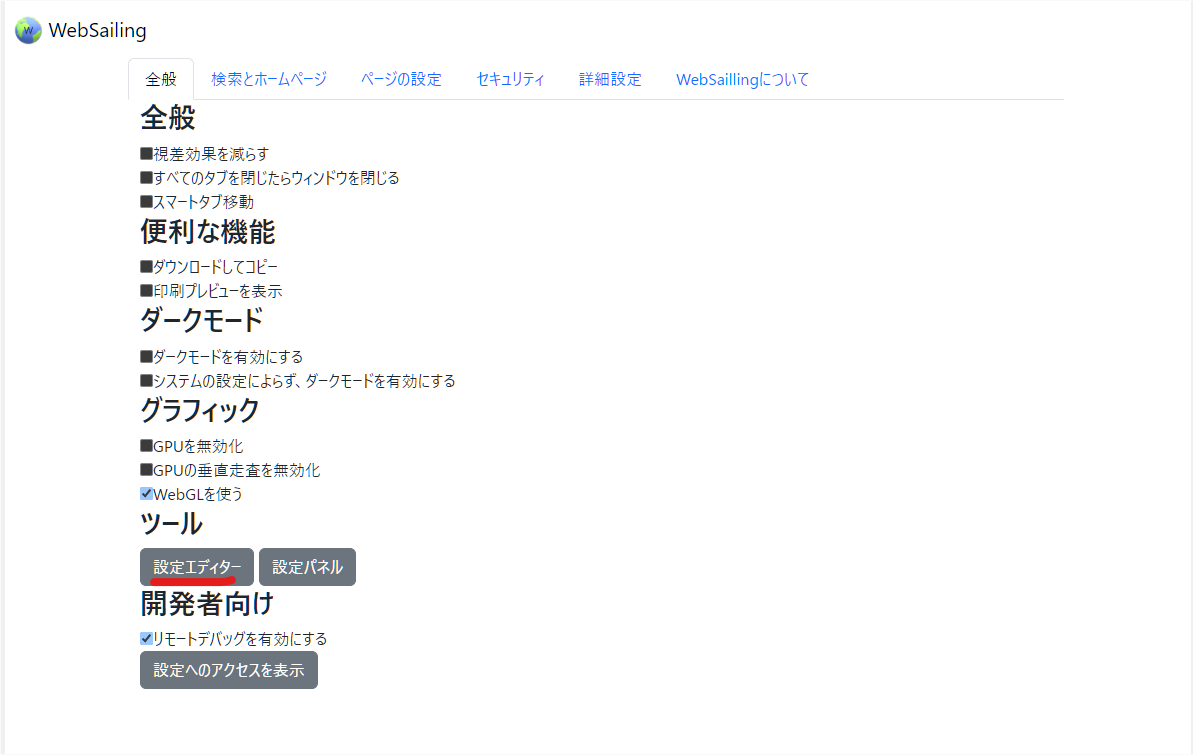The image size is (1193, 755).
Task: Enable スマートタブ移動
Action: tap(145, 201)
